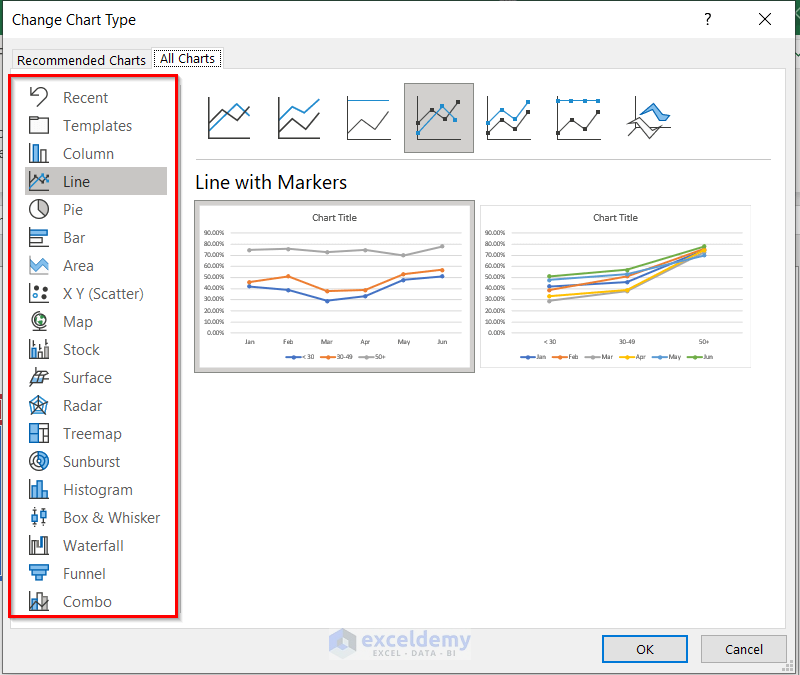Select the X Y Scatter icon
This screenshot has width=800, height=675.
39,293
